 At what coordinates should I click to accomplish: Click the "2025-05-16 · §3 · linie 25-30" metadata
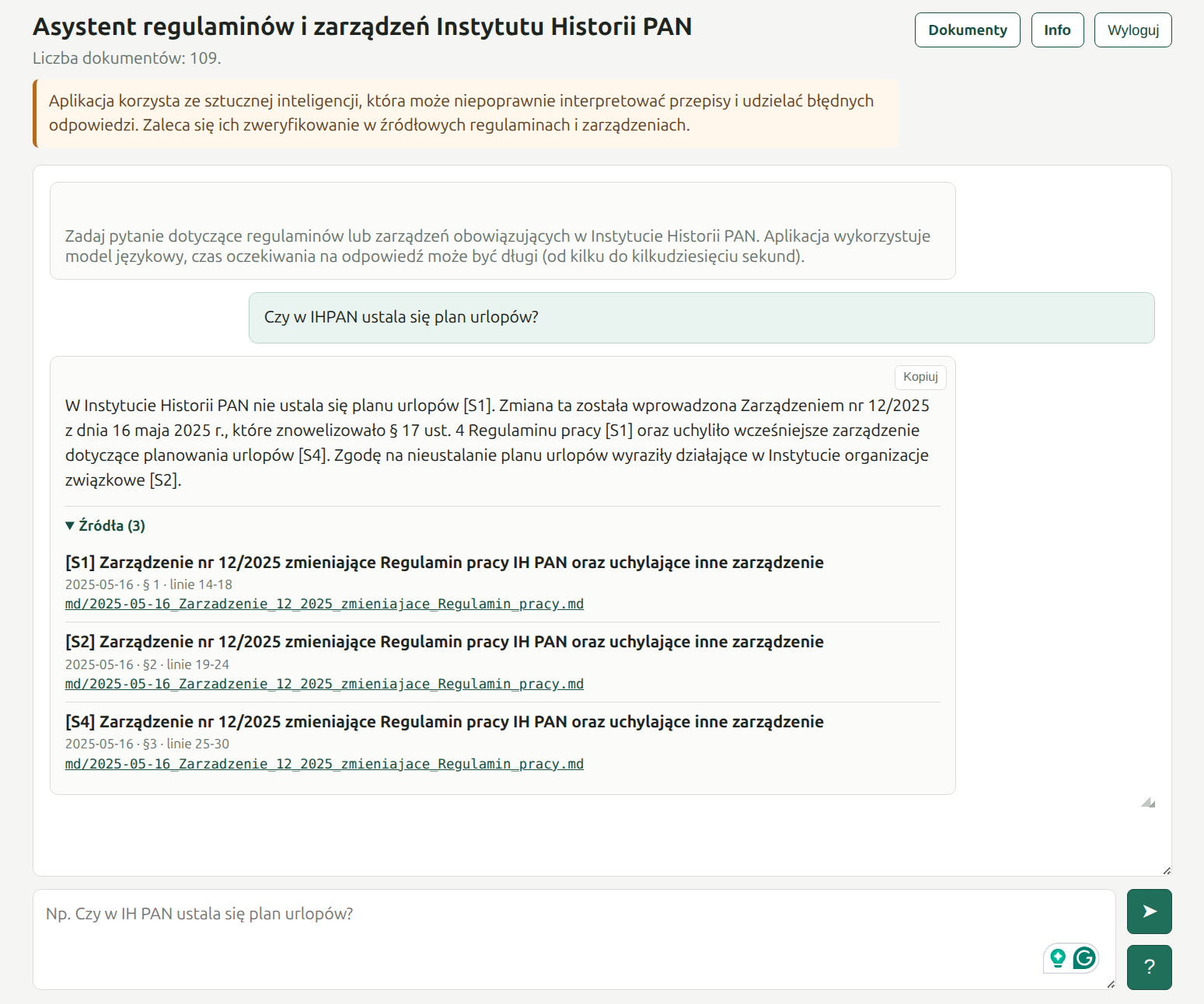point(147,744)
